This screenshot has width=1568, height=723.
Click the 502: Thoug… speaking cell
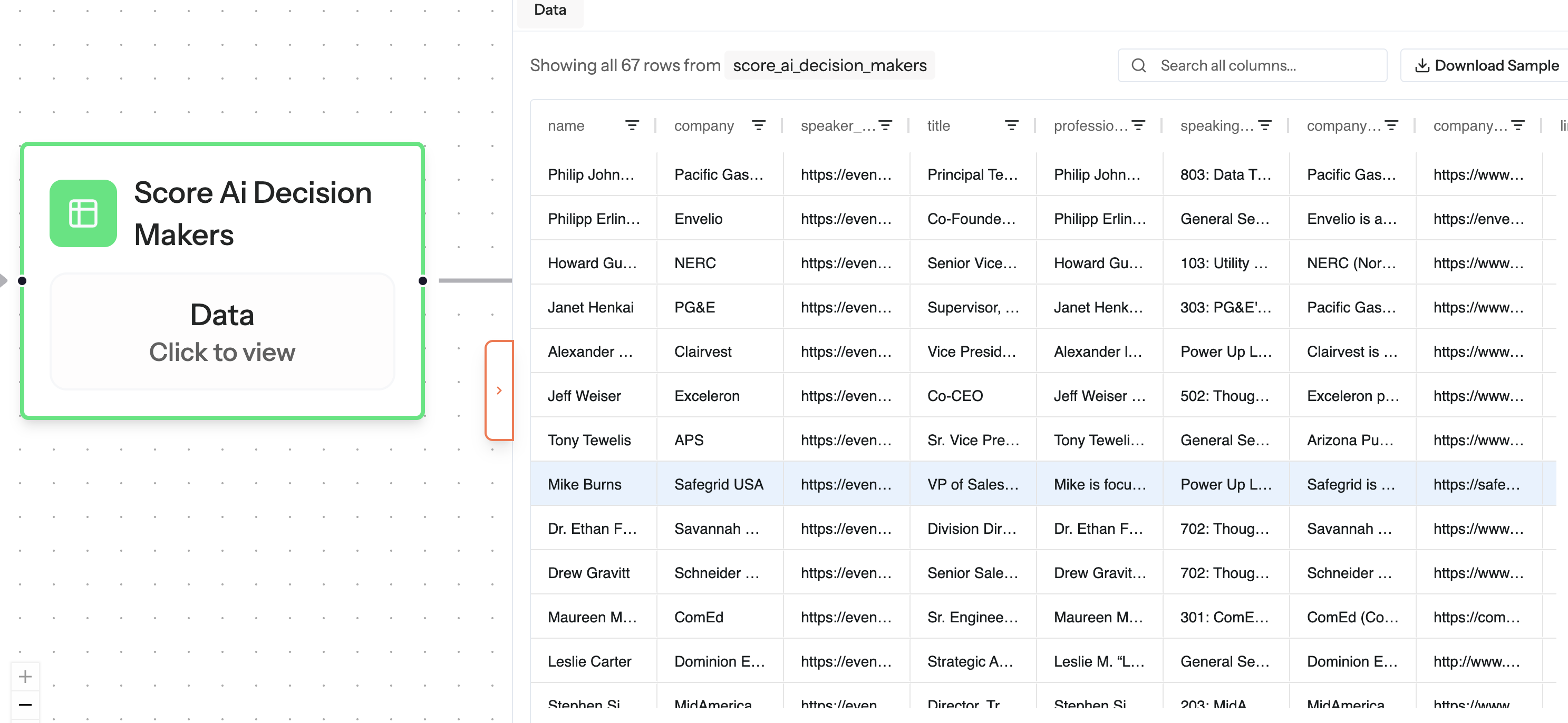(x=1226, y=396)
